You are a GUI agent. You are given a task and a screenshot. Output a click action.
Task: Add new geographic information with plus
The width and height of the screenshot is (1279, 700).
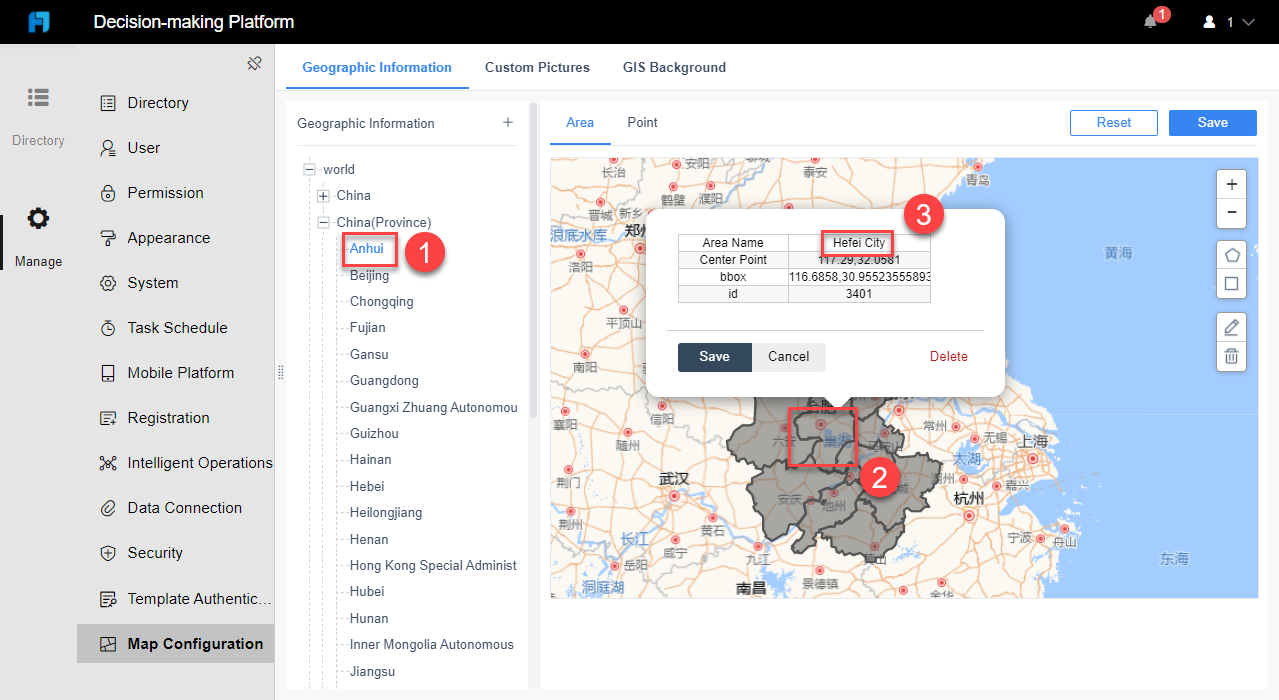coord(508,122)
